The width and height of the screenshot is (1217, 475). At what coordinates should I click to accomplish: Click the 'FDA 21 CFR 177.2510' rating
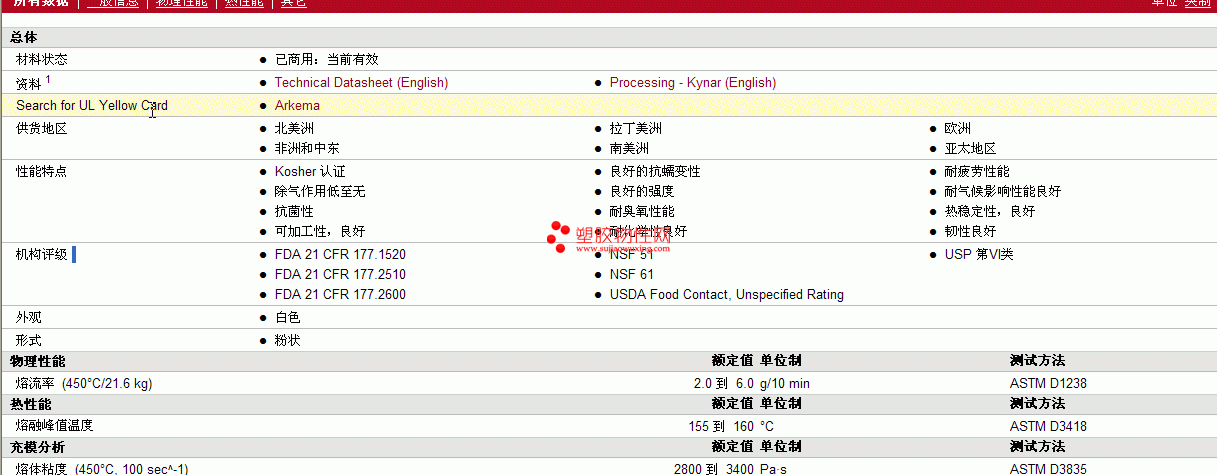[x=340, y=274]
